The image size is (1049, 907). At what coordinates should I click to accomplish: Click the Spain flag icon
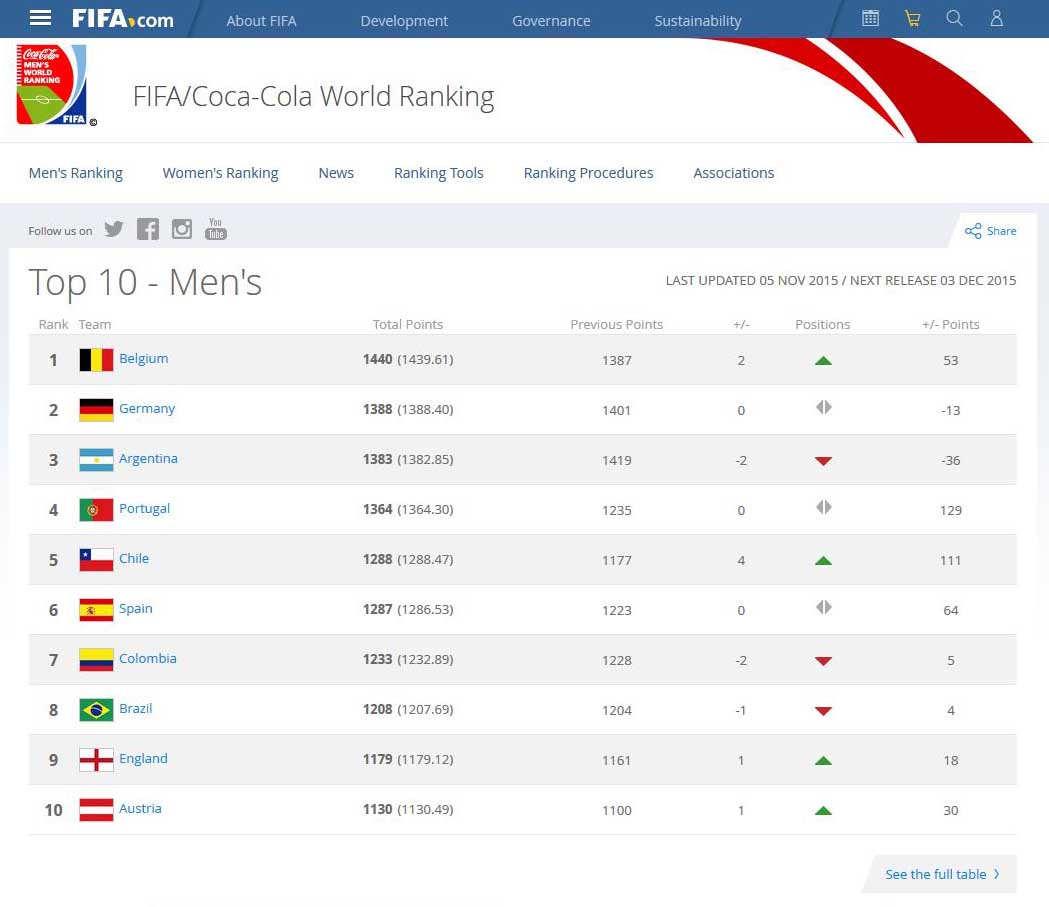[x=96, y=610]
